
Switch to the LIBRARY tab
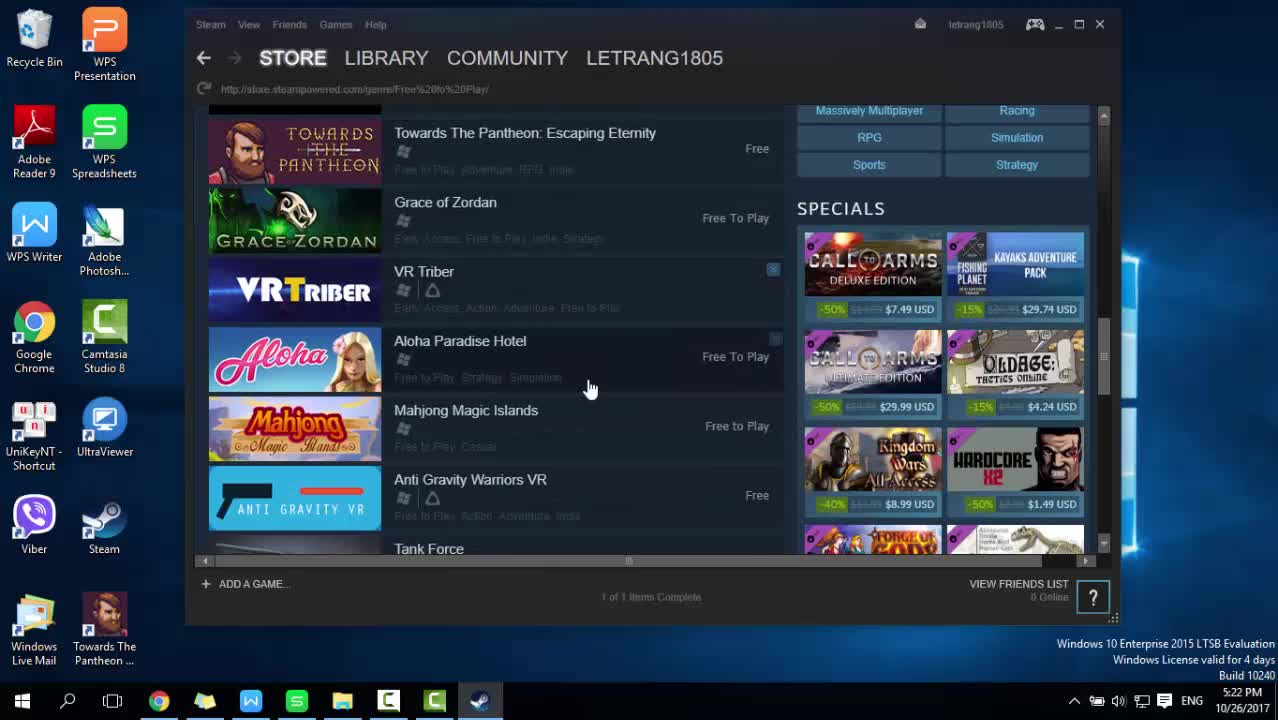tap(386, 58)
